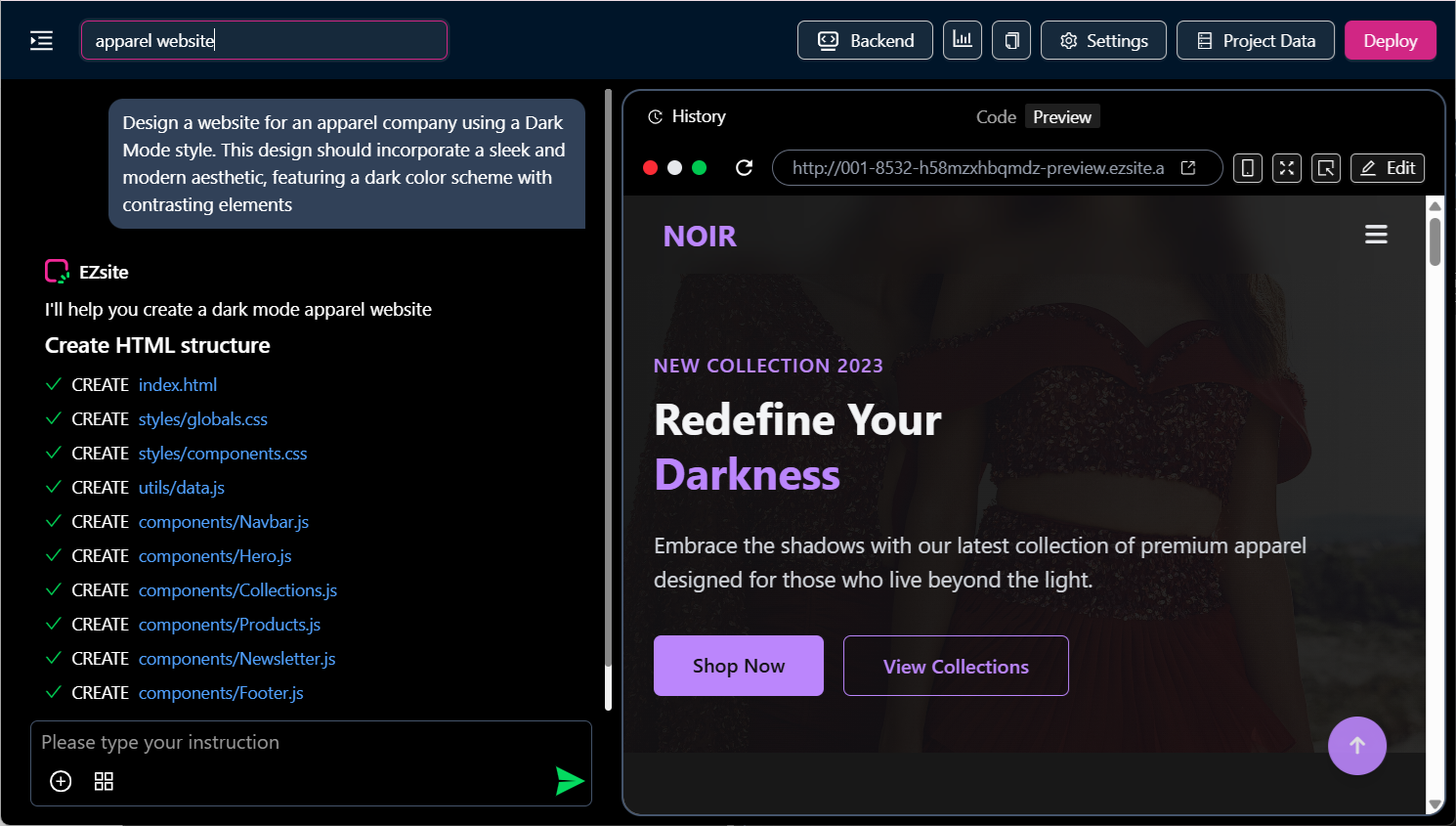Viewport: 1456px width, 826px height.
Task: Click the preview scrollbar thumb
Action: [x=1435, y=241]
